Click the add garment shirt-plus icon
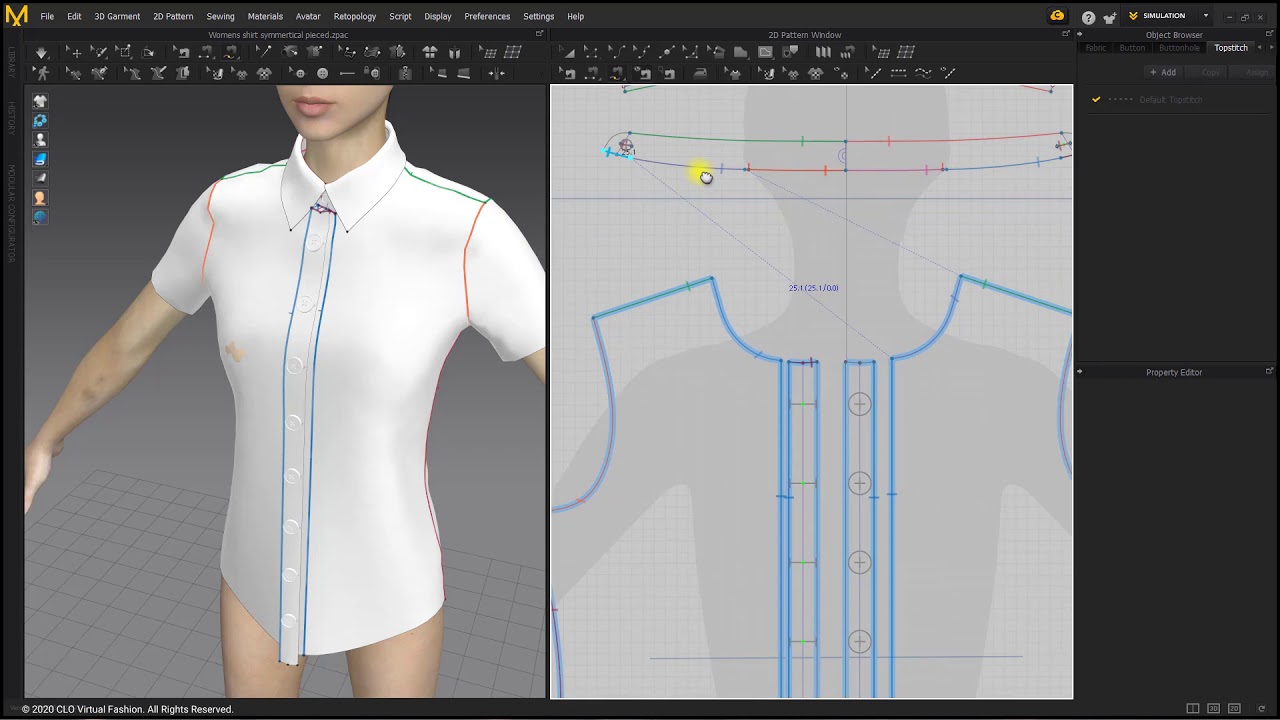This screenshot has height=720, width=1280. [1109, 17]
